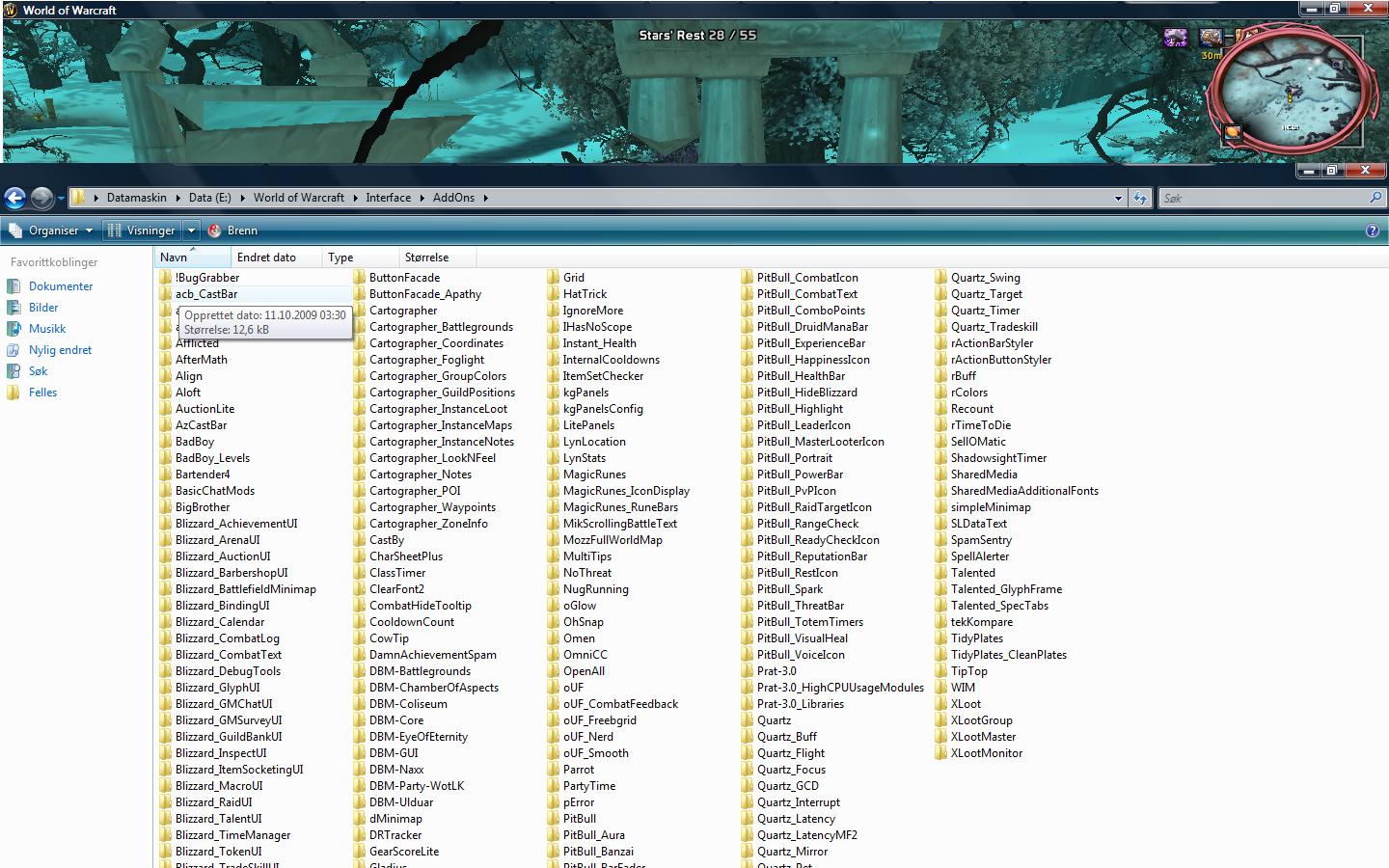Expand the arrow after AddOns breadcrumb

click(x=485, y=198)
